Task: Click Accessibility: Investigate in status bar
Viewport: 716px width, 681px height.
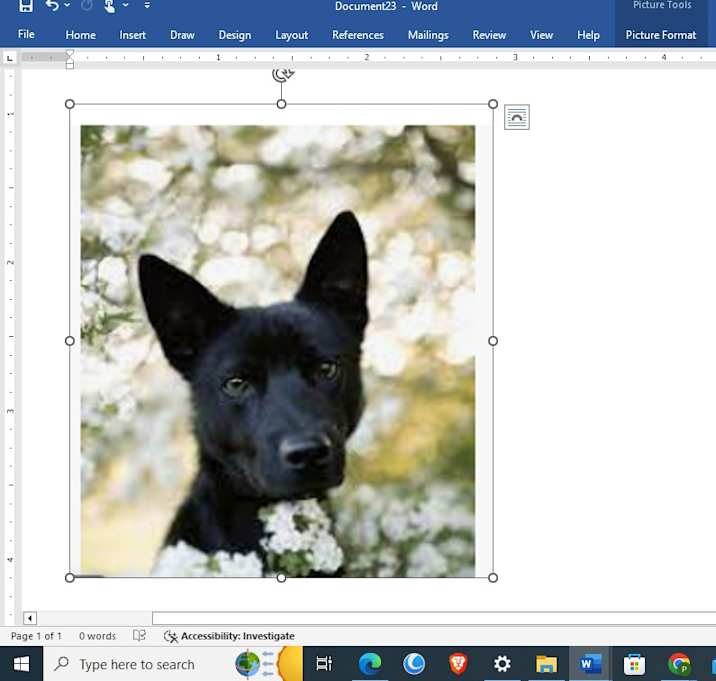Action: (x=229, y=636)
